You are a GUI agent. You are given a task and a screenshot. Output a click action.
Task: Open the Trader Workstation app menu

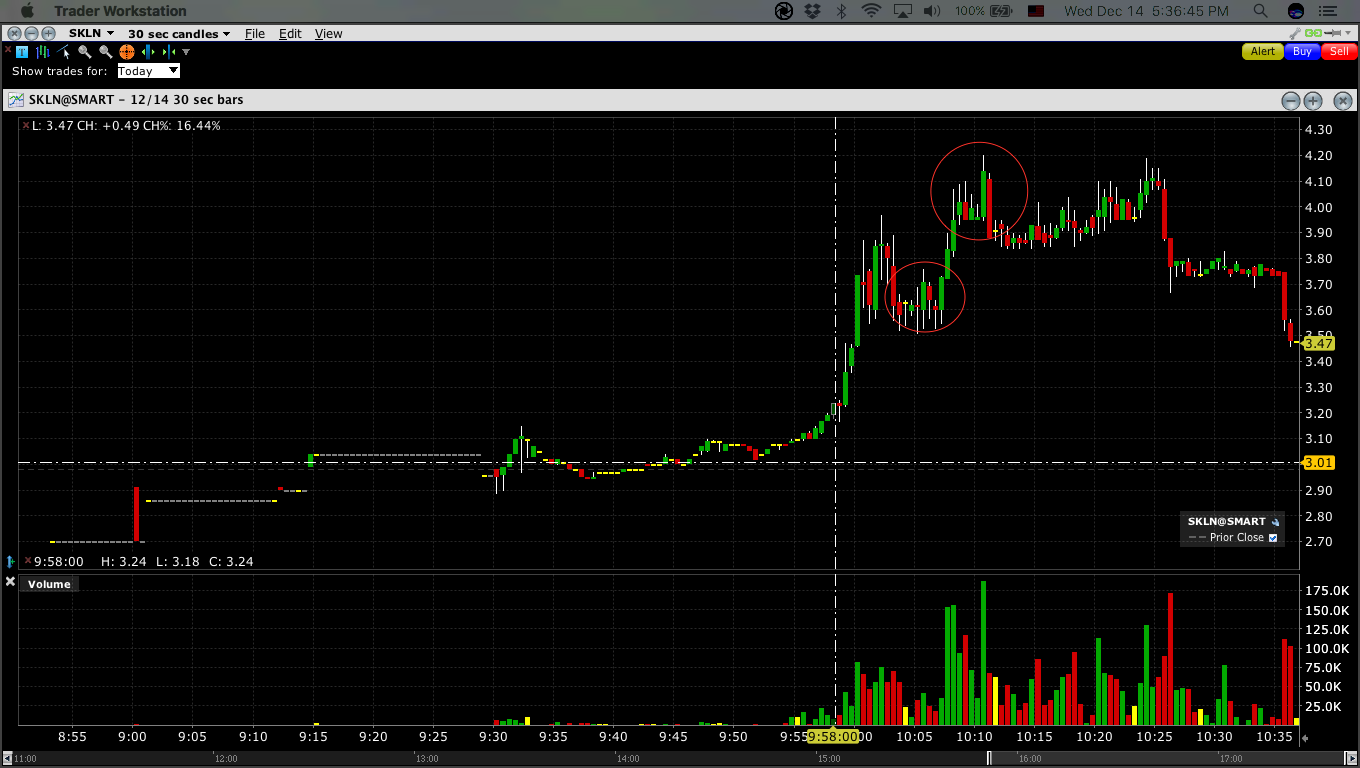[x=120, y=11]
